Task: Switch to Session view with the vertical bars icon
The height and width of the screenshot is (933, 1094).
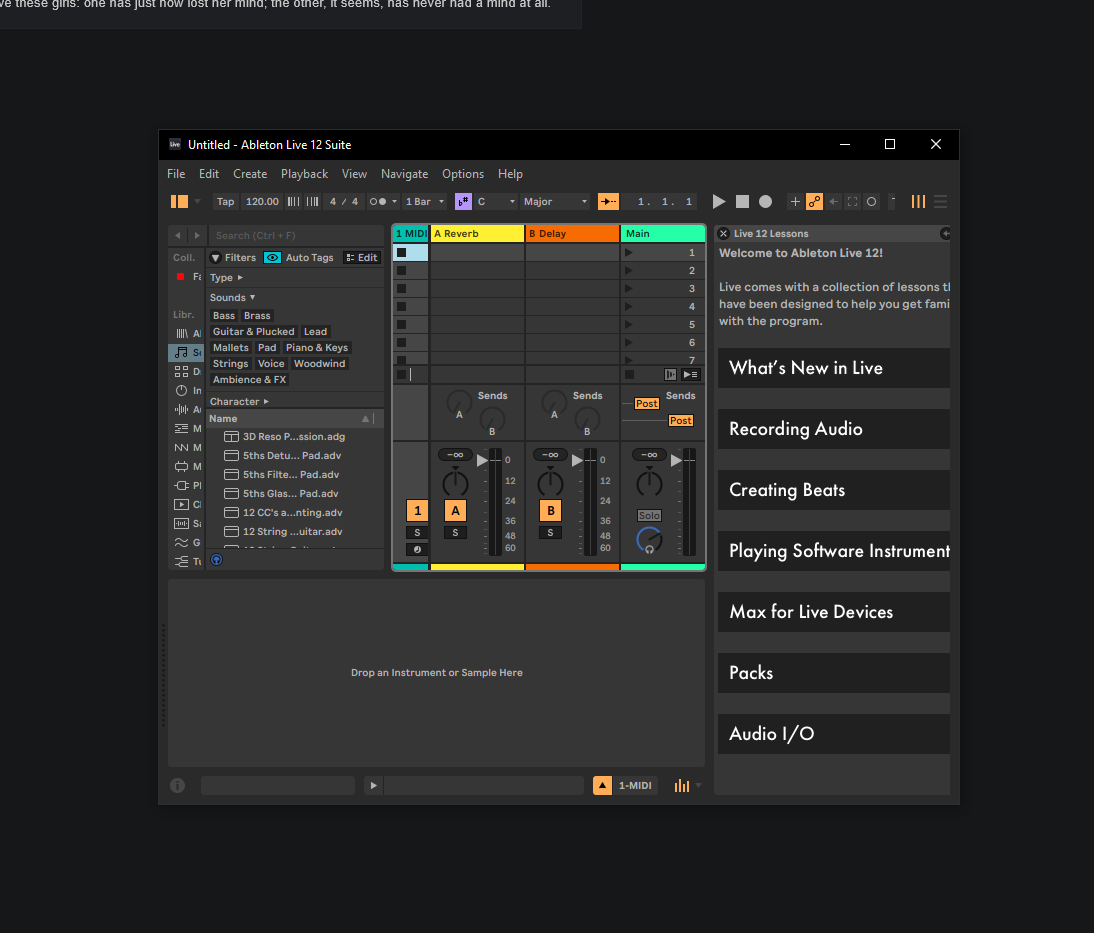Action: coord(918,202)
